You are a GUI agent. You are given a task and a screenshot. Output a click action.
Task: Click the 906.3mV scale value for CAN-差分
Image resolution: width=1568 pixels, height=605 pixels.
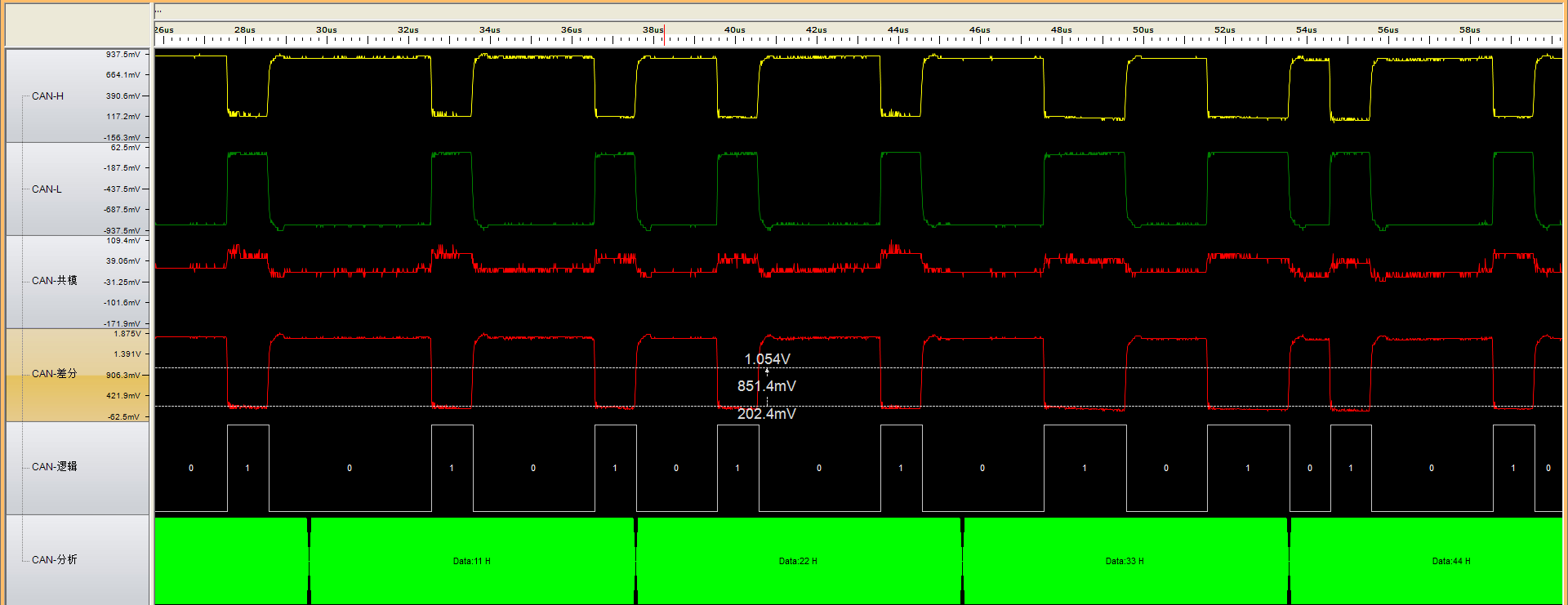123,376
